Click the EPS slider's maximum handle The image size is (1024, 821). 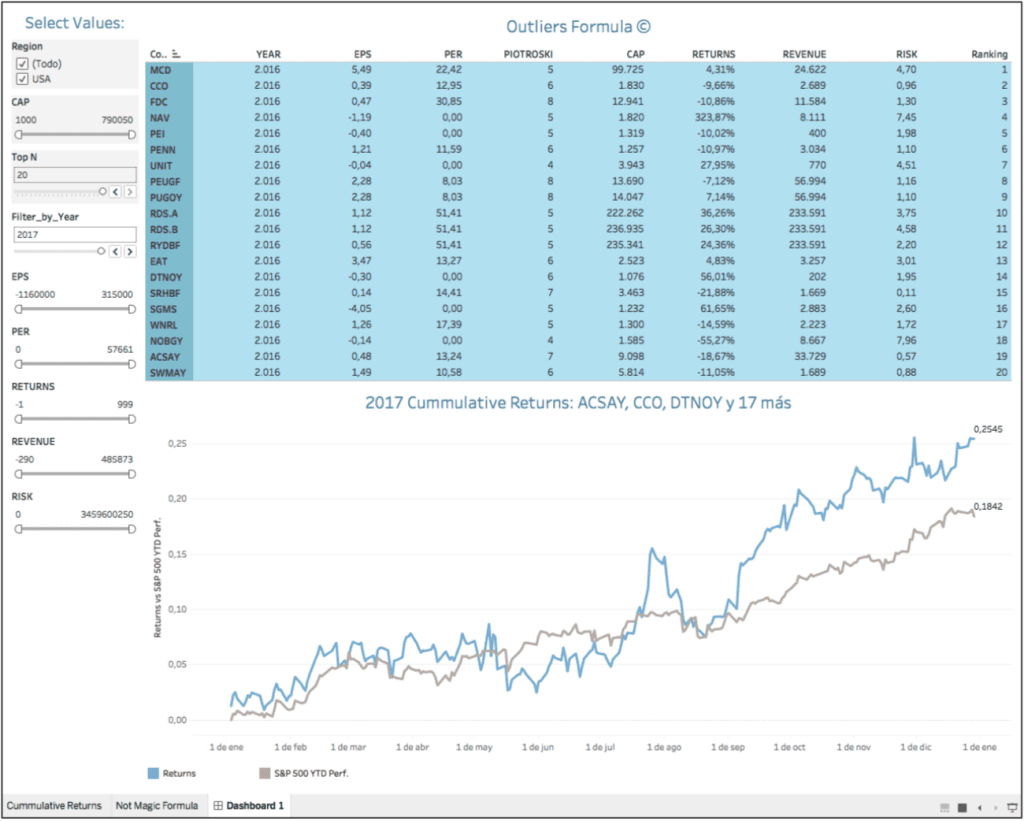pyautogui.click(x=132, y=309)
